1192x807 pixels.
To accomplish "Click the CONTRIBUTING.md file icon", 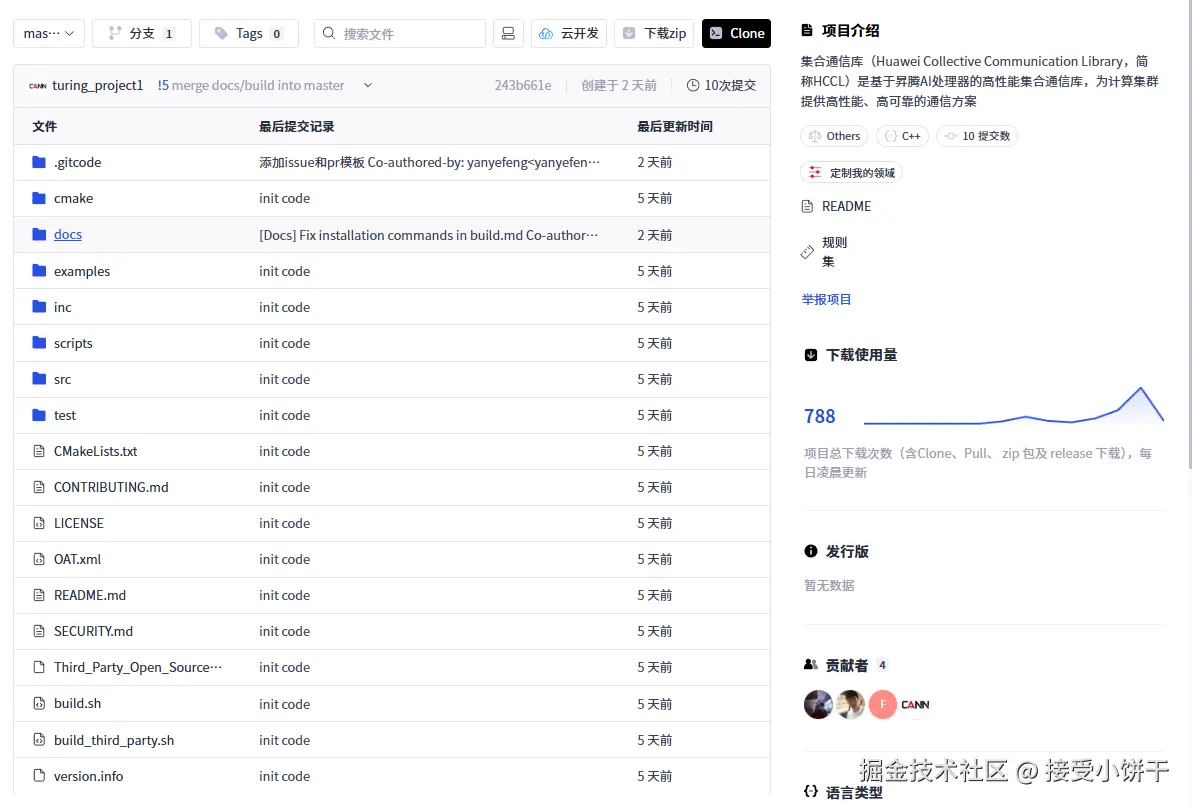I will [x=39, y=487].
